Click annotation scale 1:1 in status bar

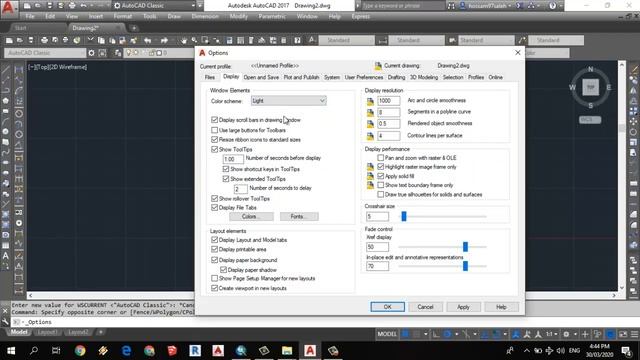point(551,334)
